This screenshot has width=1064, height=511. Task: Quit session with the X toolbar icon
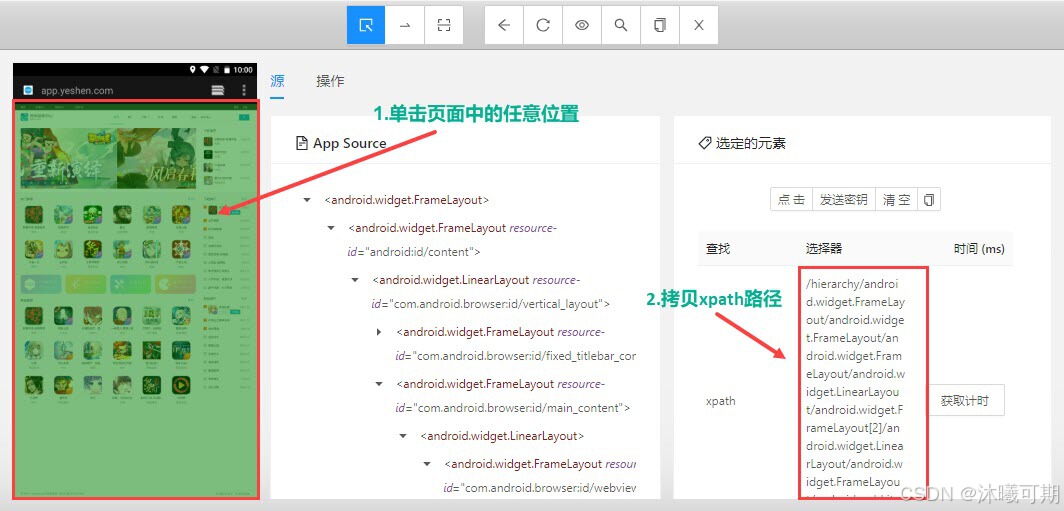click(698, 25)
